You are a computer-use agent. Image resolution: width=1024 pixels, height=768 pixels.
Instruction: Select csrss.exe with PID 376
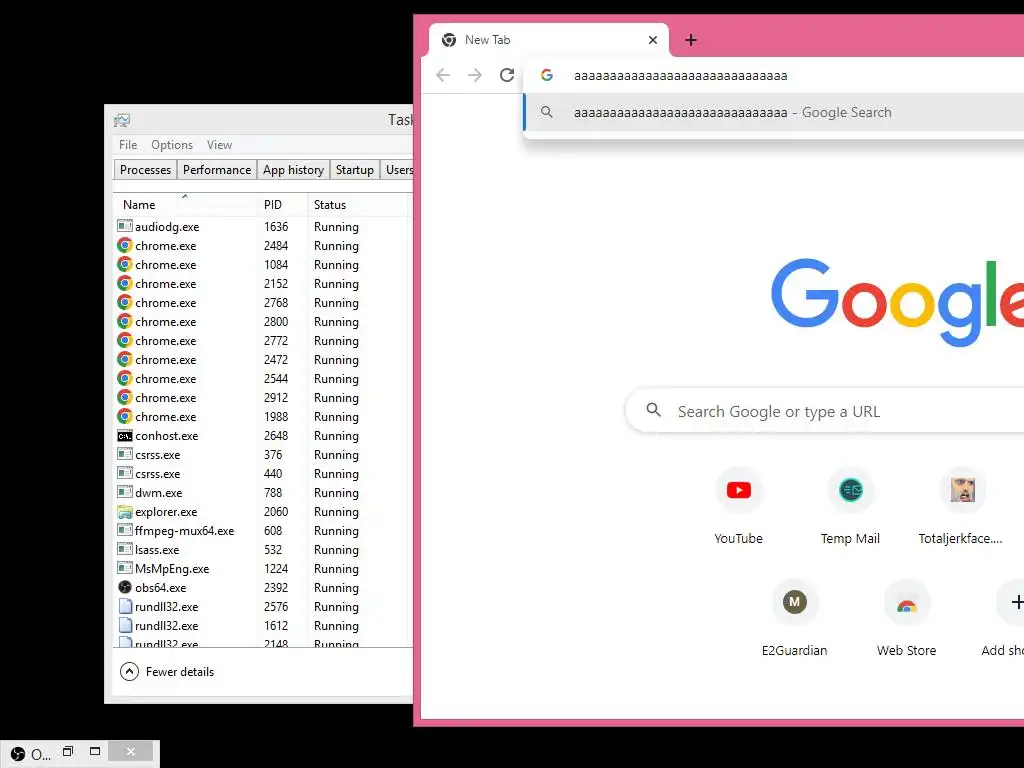(x=263, y=455)
